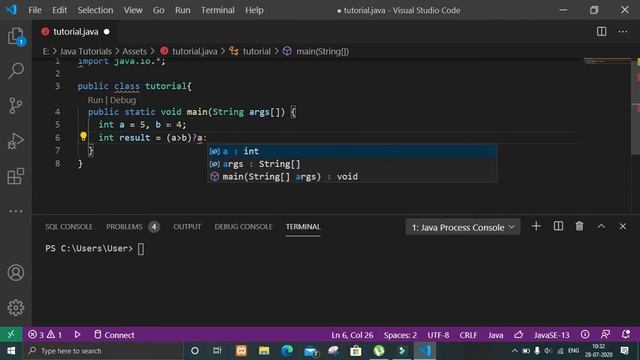The width and height of the screenshot is (640, 360).
Task: Click breadcrumb 'tutorial.java'
Action: (x=194, y=51)
